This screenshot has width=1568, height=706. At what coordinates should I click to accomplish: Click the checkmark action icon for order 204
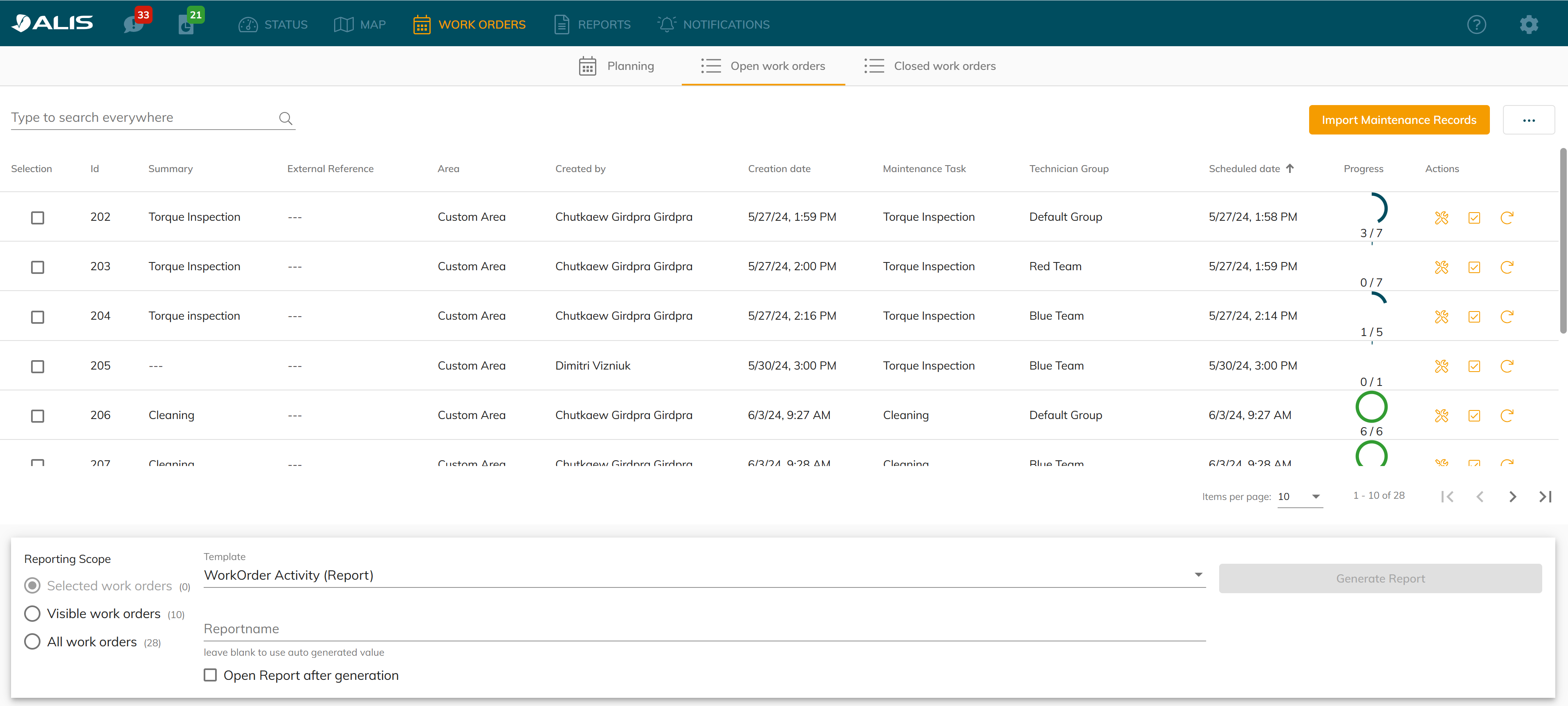(1474, 317)
